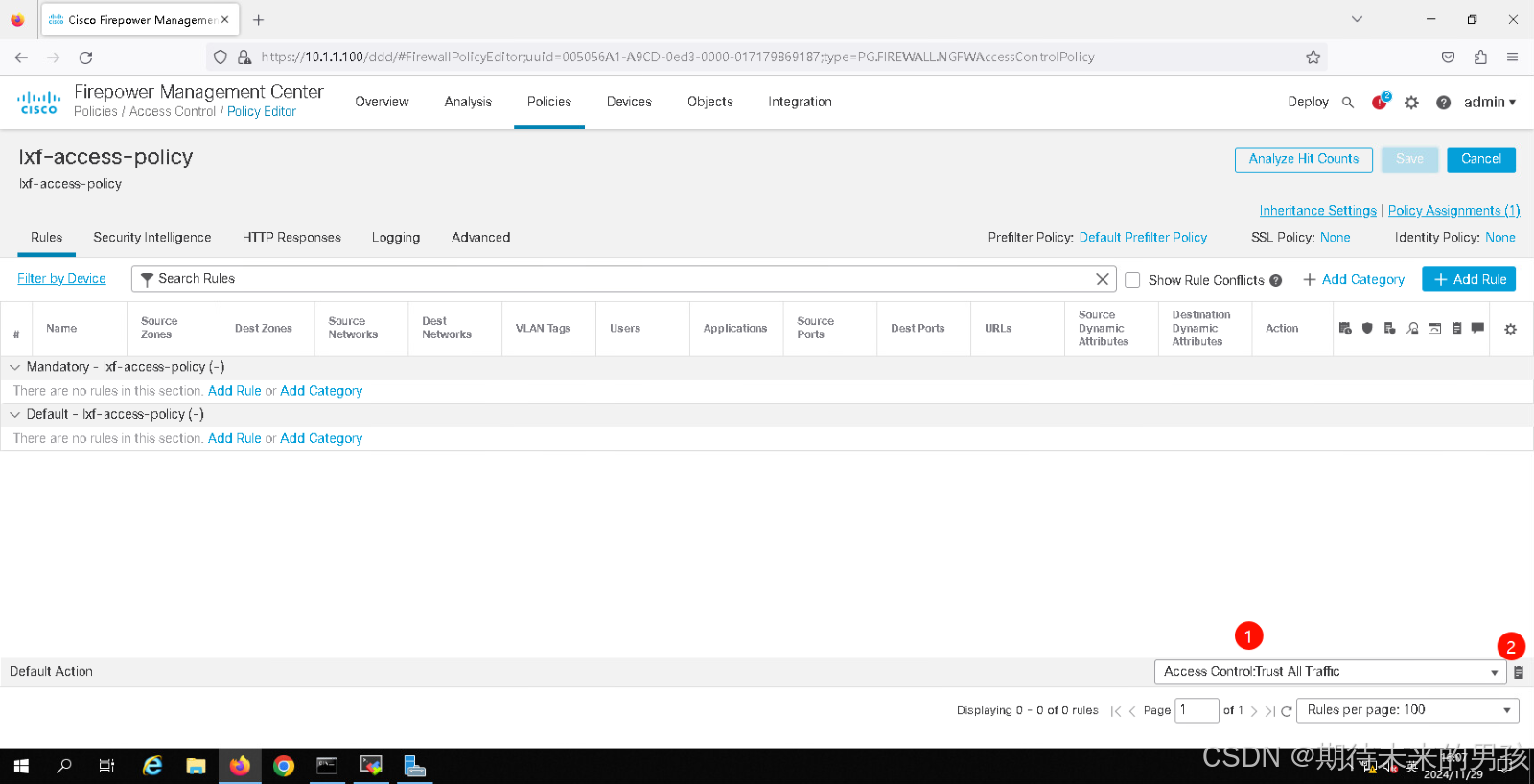Click the YouTube EDU window column icon
1534x784 pixels.
[1434, 329]
